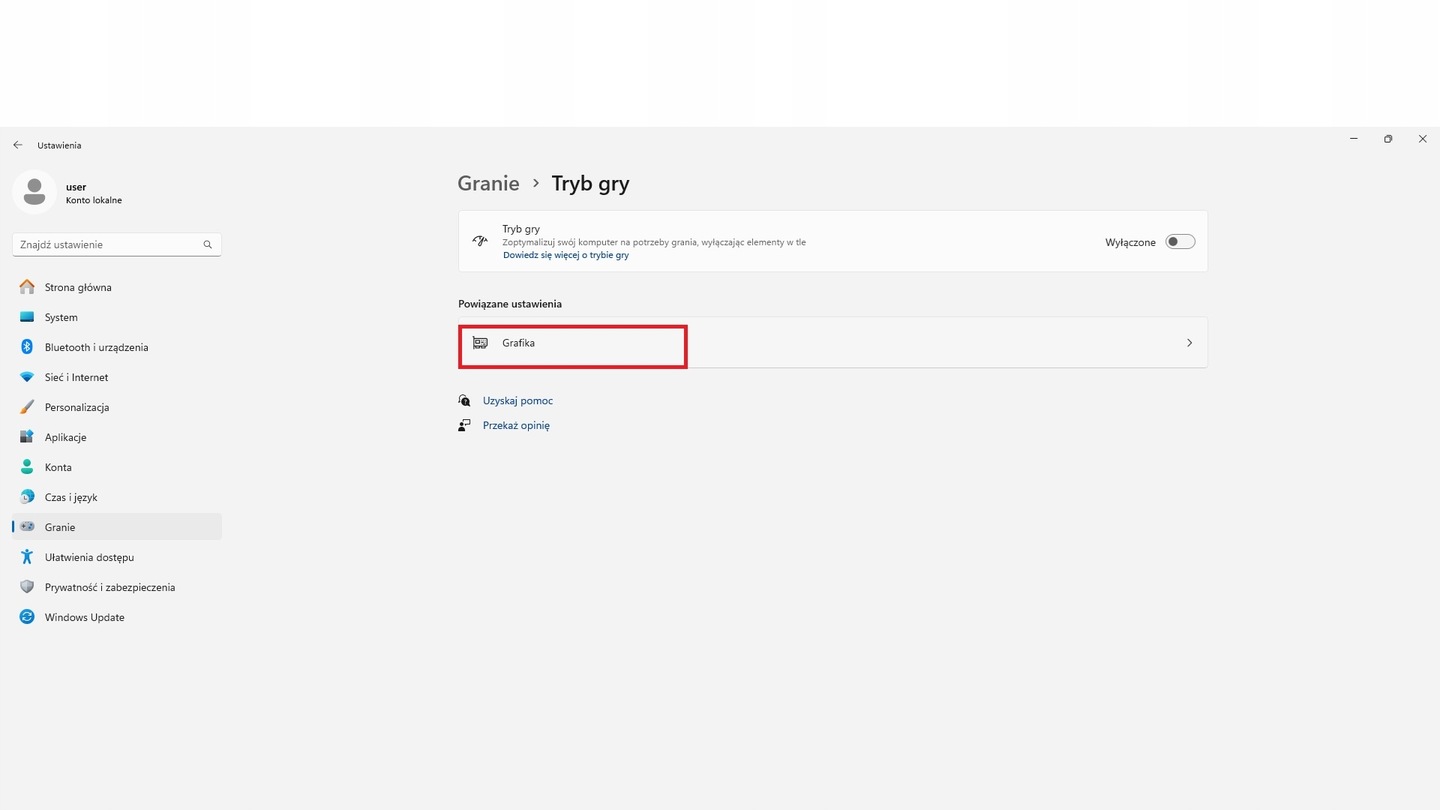Click the Granie gamepad icon

coord(27,527)
